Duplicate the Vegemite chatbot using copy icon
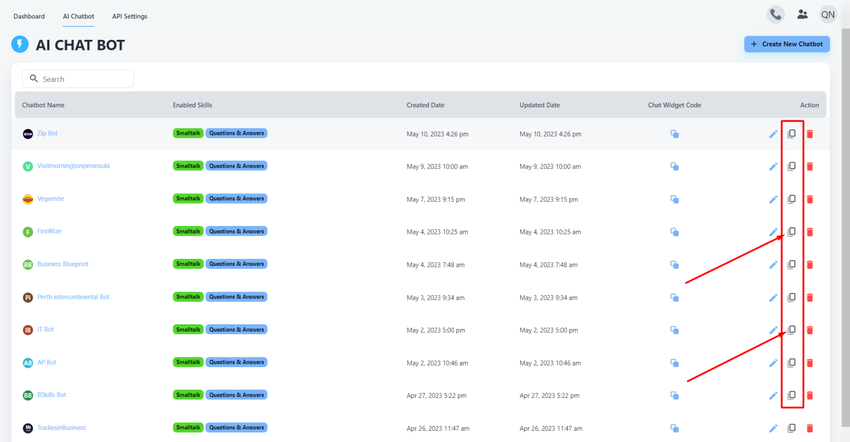 [x=791, y=199]
